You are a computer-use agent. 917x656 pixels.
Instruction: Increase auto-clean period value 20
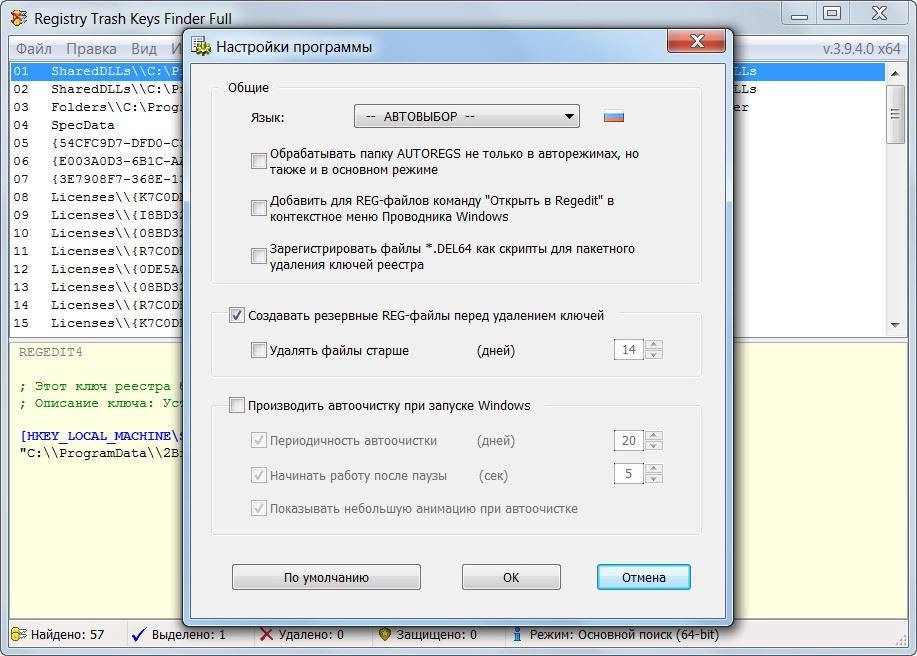point(654,436)
